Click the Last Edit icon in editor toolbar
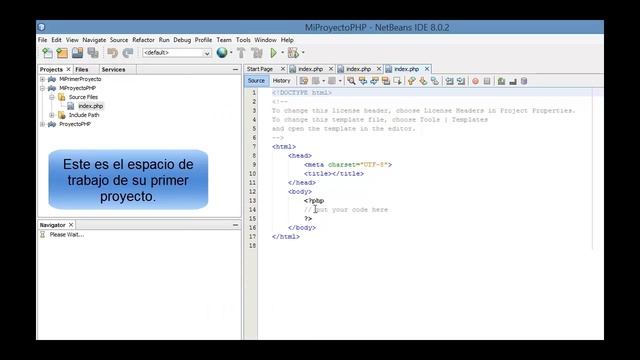 (x=303, y=81)
